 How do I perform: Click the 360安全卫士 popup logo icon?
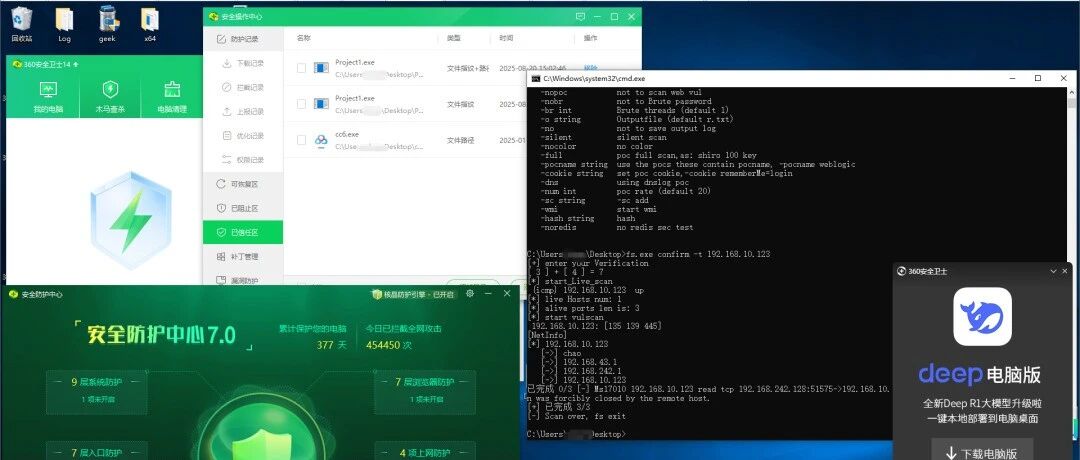coord(902,271)
